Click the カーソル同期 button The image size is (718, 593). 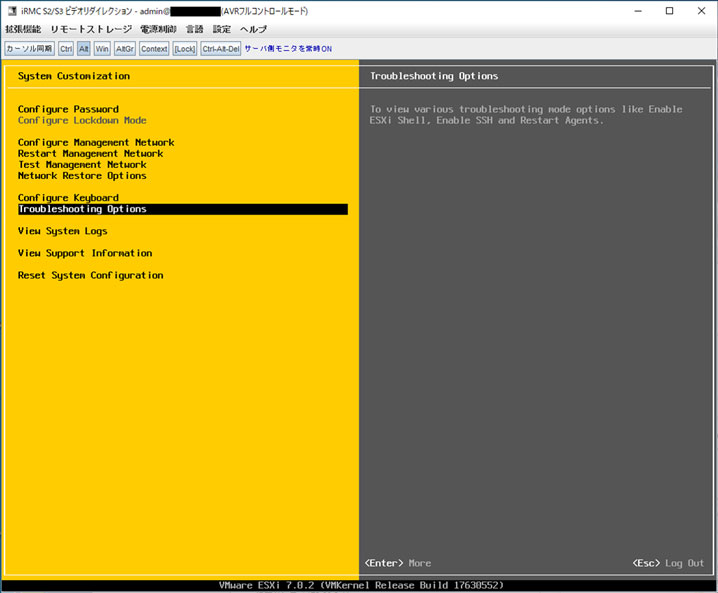[x=29, y=49]
